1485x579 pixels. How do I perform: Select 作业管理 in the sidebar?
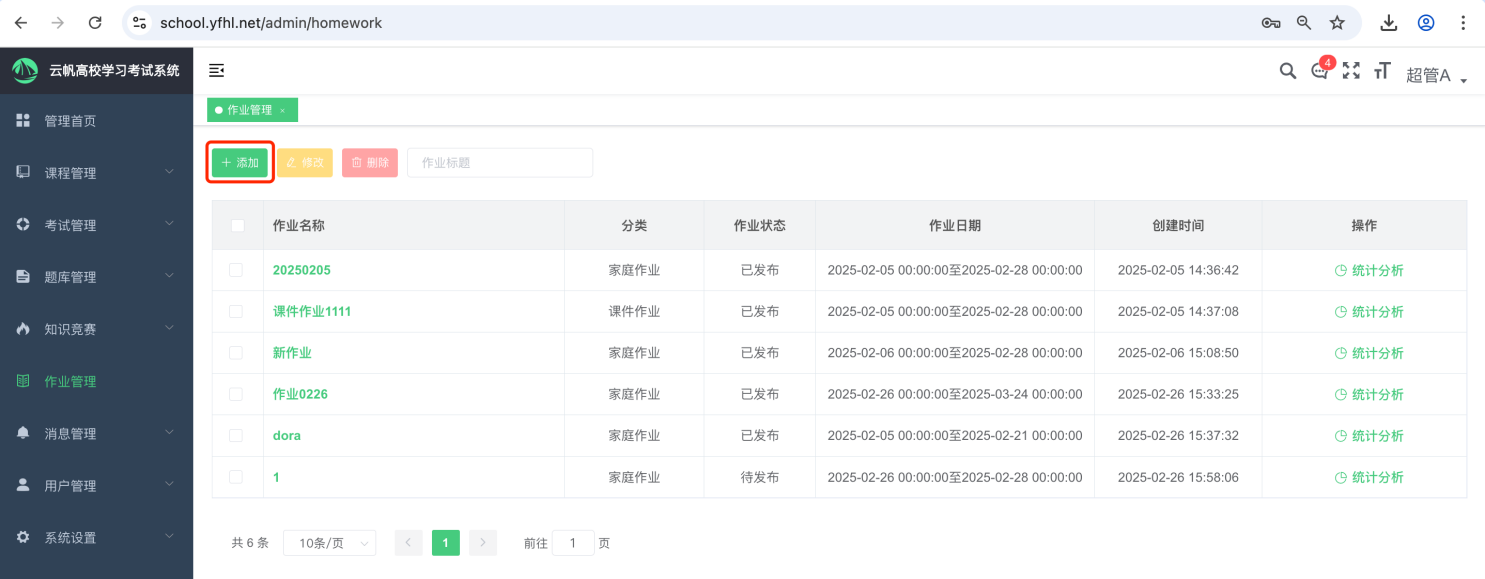coord(96,381)
